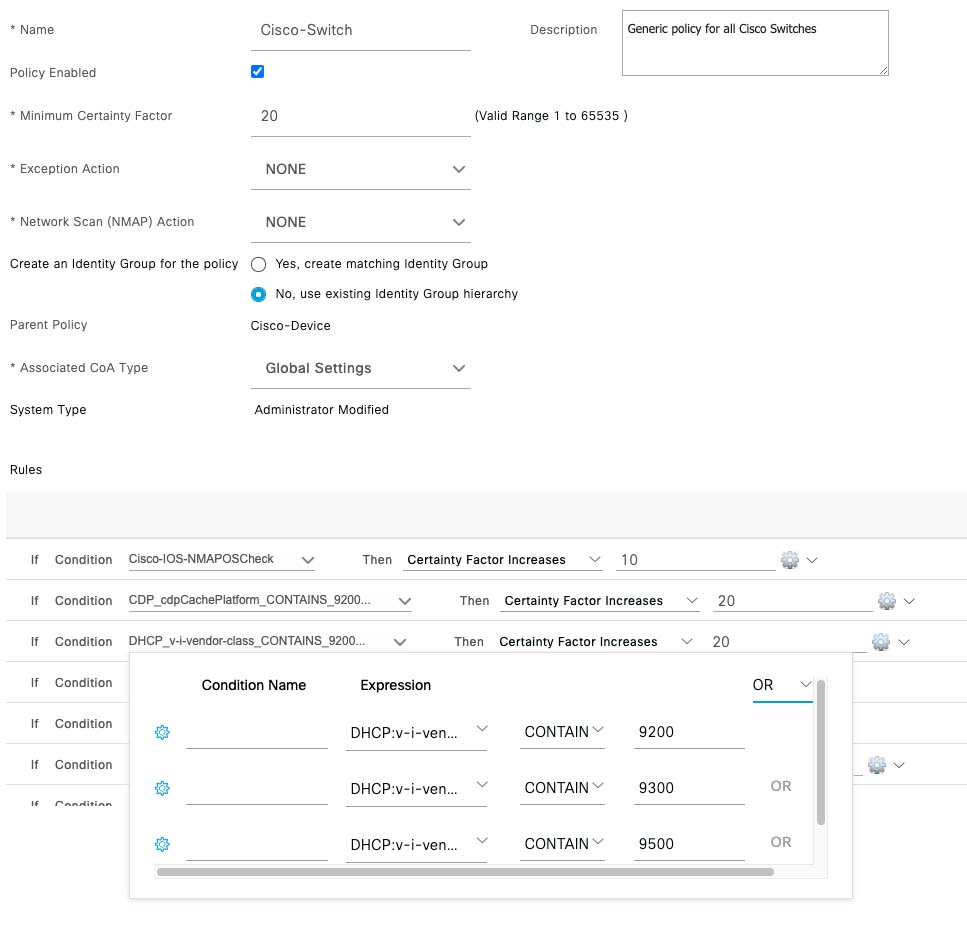
Task: Click the Cisco-Device parent policy text
Action: [x=290, y=326]
